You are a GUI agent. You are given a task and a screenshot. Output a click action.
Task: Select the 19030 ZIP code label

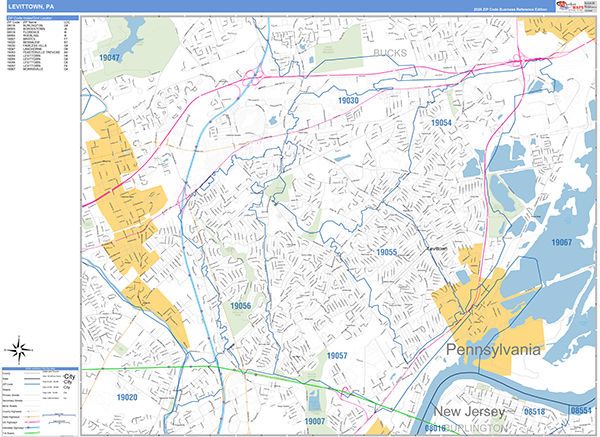[348, 101]
